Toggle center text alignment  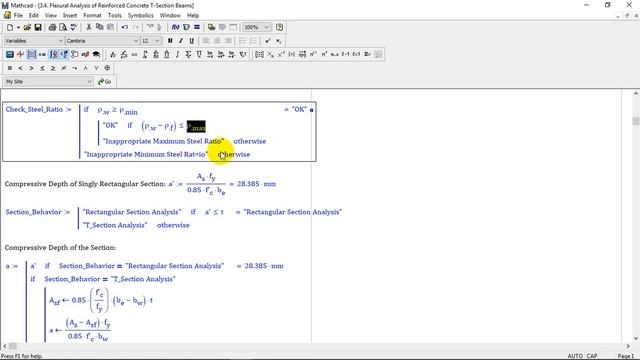(217, 41)
